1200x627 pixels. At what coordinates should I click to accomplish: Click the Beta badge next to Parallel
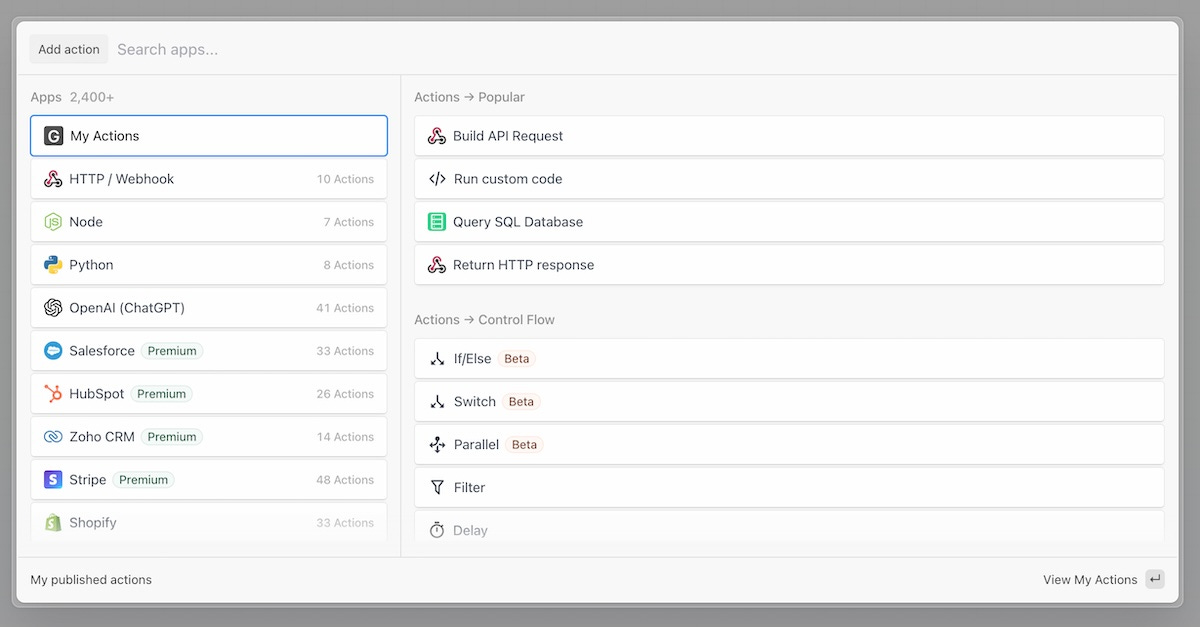524,445
